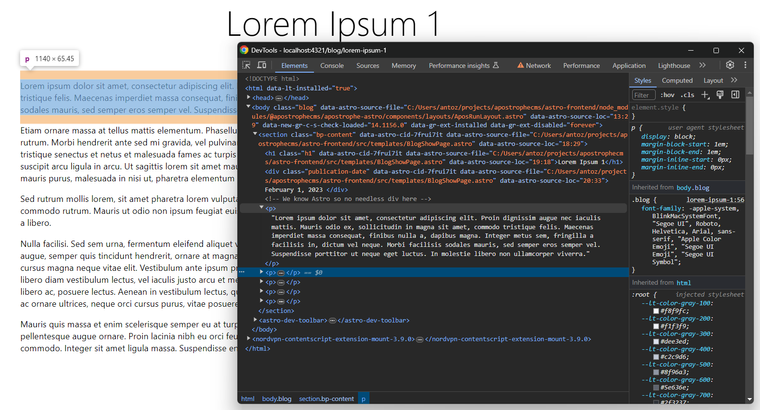Collapse the expanded p element node
Screen dimensions: 760x410
262,207
